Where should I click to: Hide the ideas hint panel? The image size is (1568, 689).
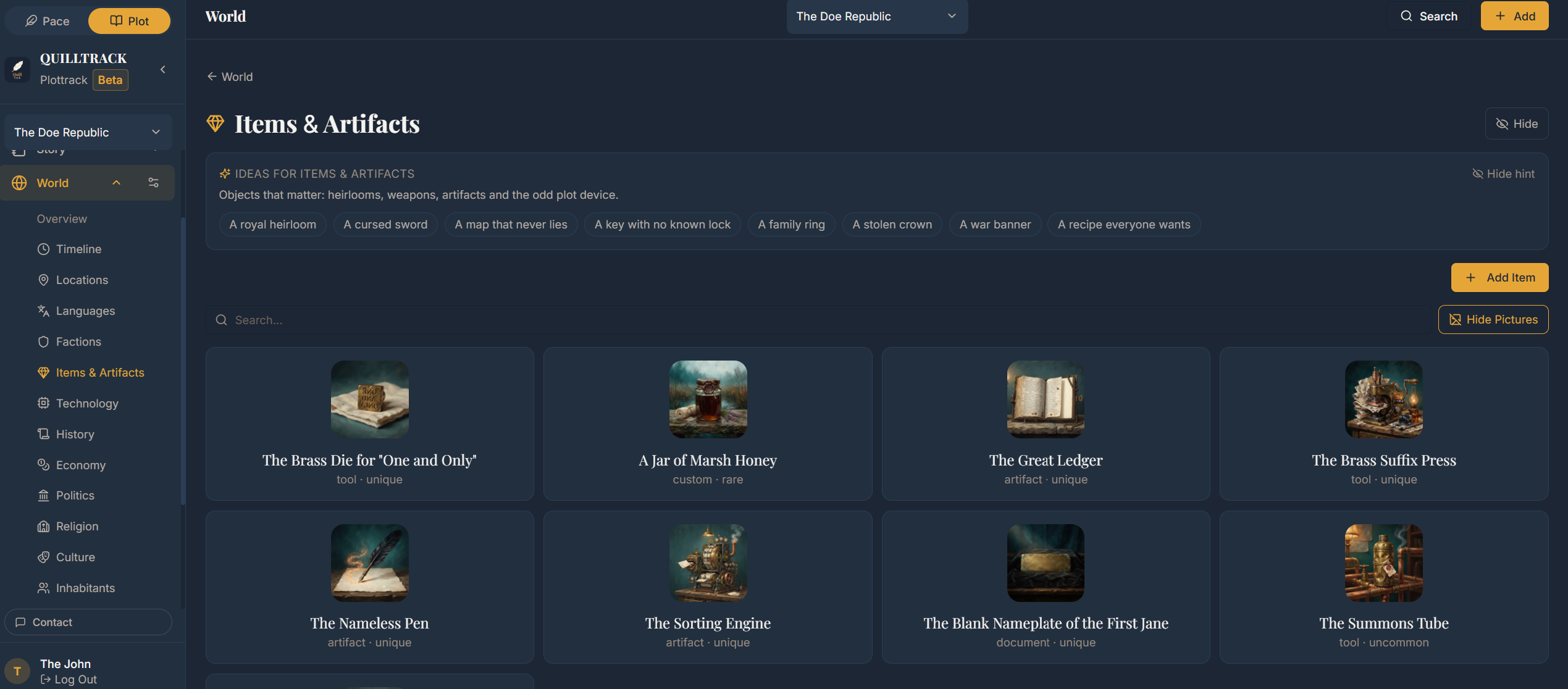click(1503, 174)
